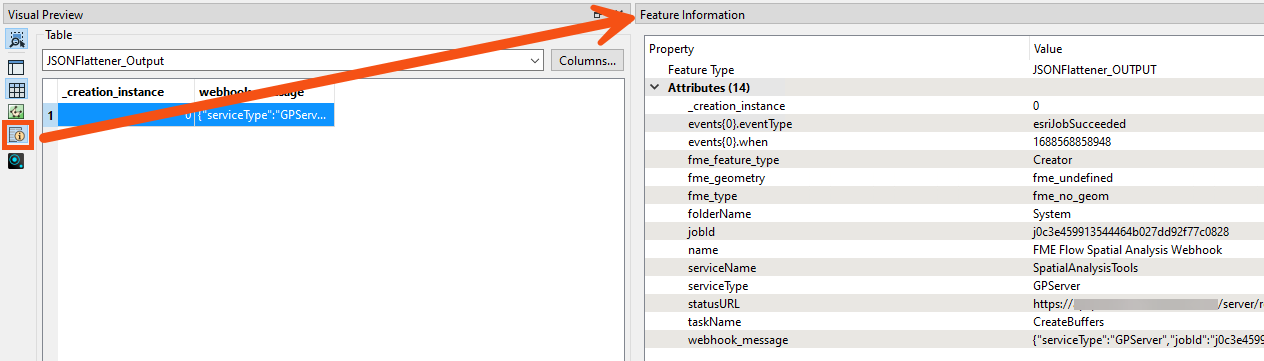Toggle the table view icon
The image size is (1264, 361).
[17, 90]
